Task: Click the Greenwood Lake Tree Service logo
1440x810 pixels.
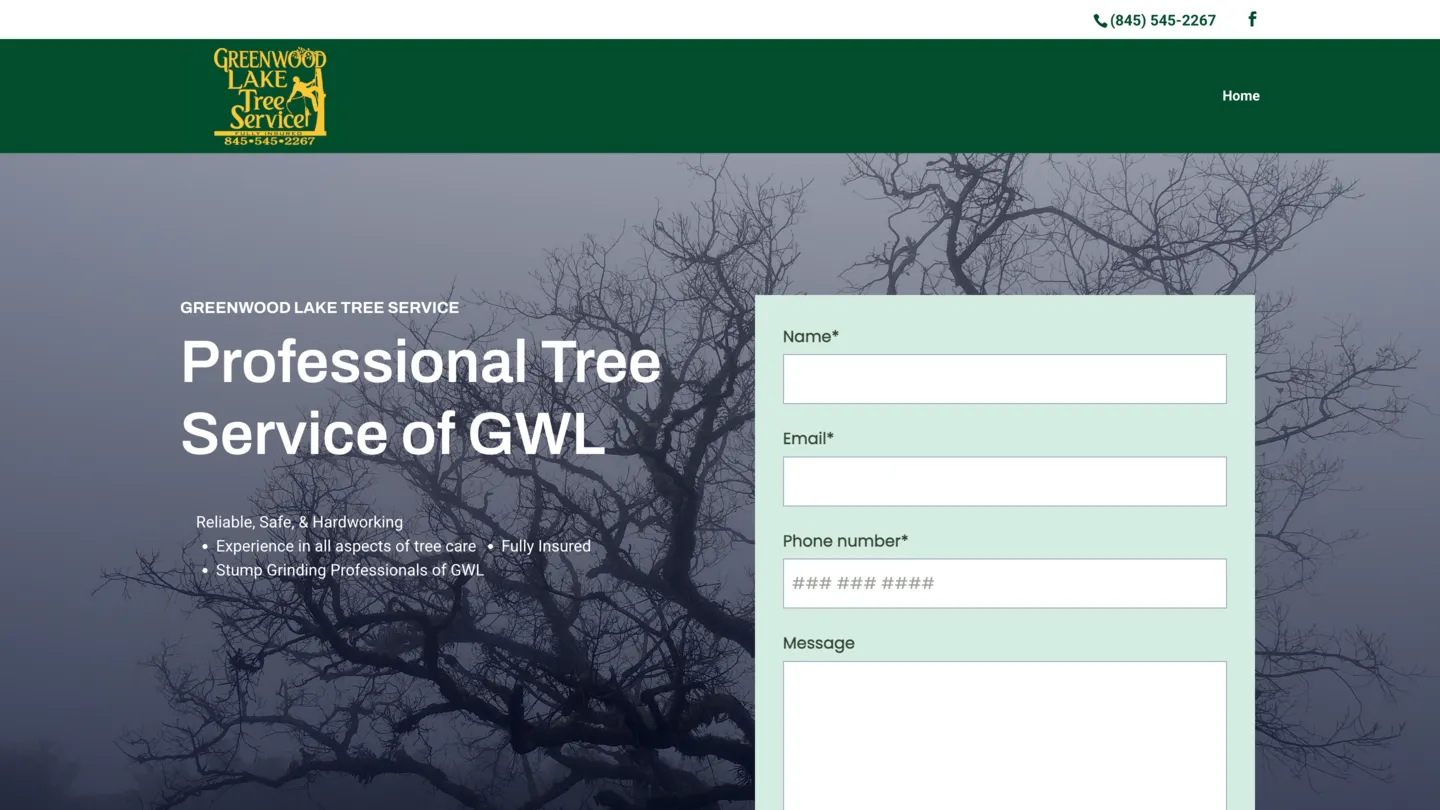Action: pos(268,95)
